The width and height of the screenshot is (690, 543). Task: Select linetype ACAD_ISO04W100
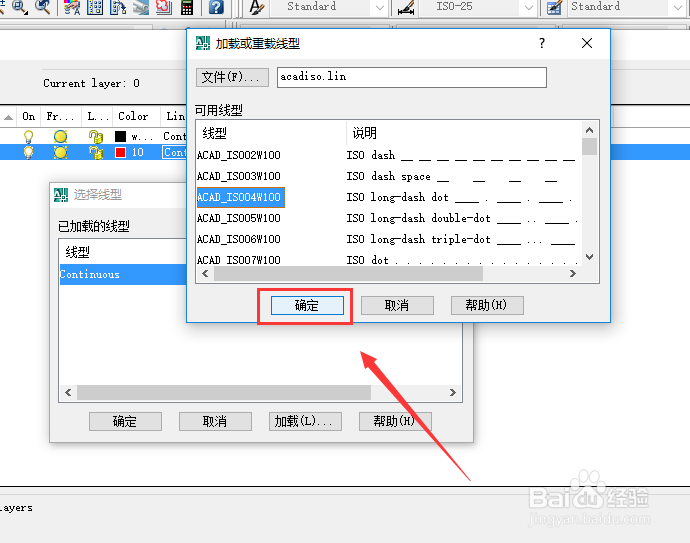[240, 197]
